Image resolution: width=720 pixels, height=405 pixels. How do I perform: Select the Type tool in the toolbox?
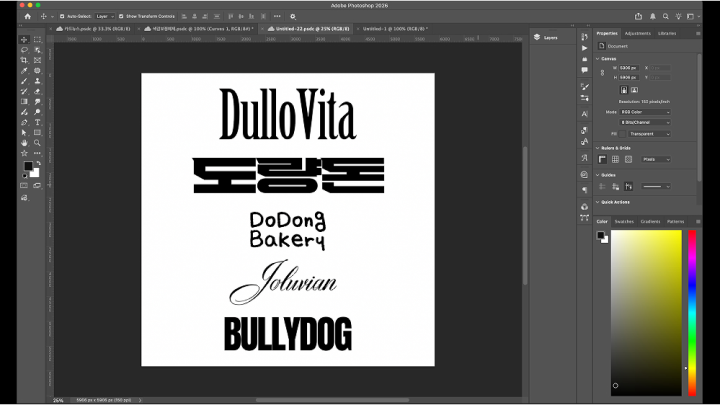37,122
